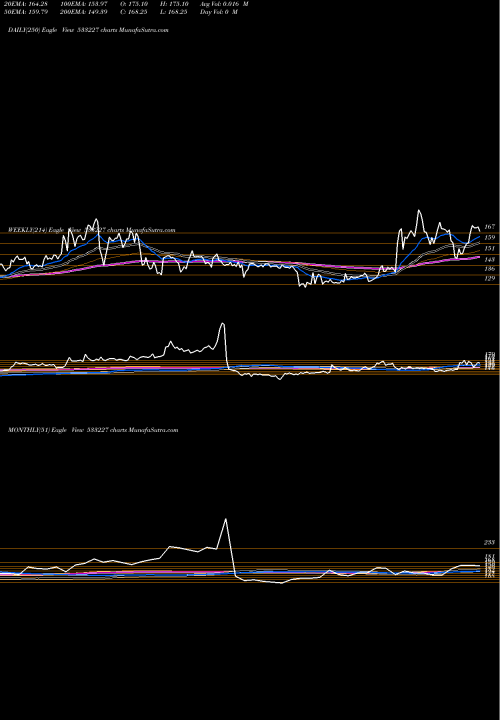500x720 pixels.
Task: Click the 200EMA: 149.39 value
Action: pyautogui.click(x=86, y=11)
